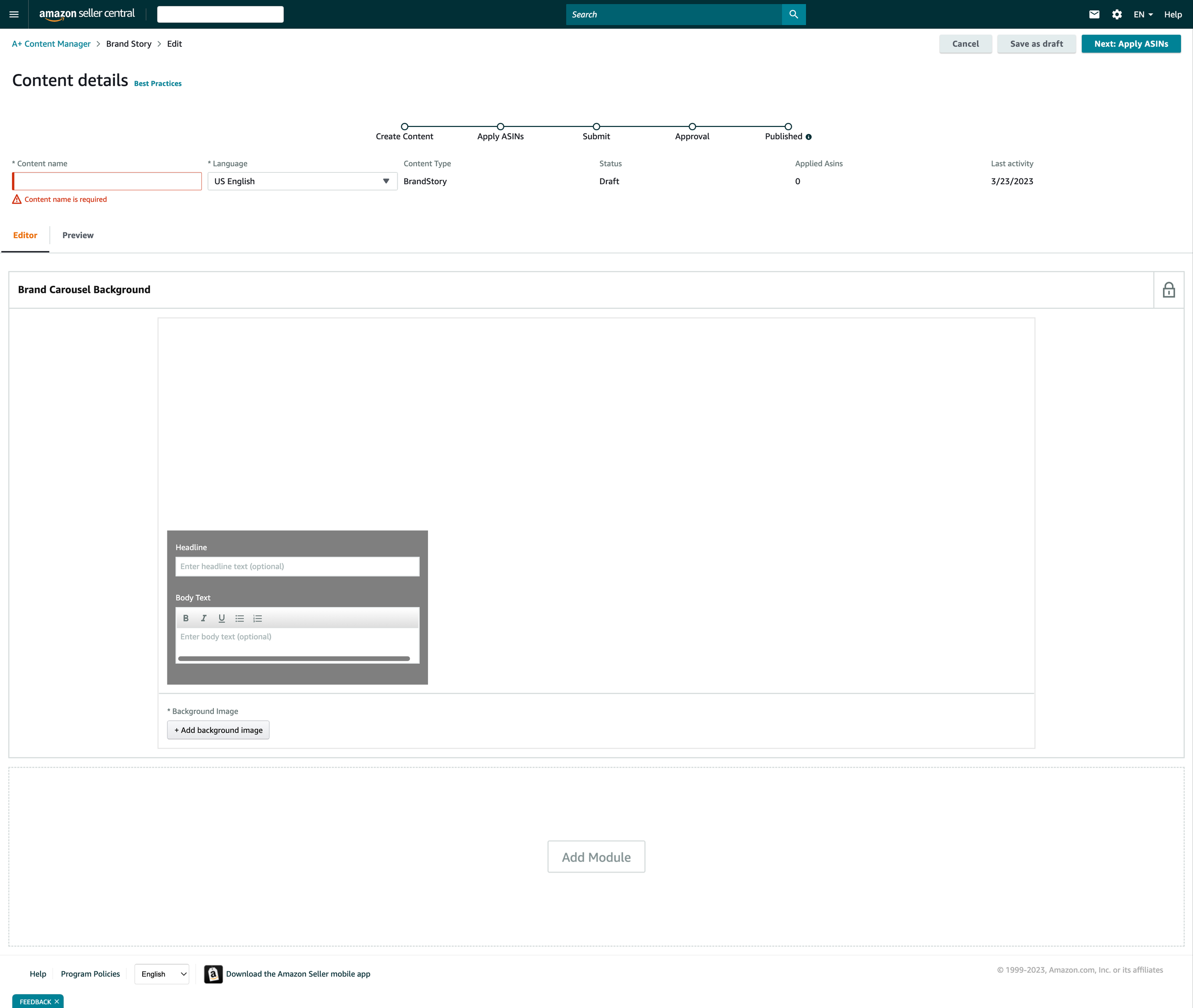Viewport: 1193px width, 1008px height.
Task: Click the module lock icon
Action: (x=1168, y=290)
